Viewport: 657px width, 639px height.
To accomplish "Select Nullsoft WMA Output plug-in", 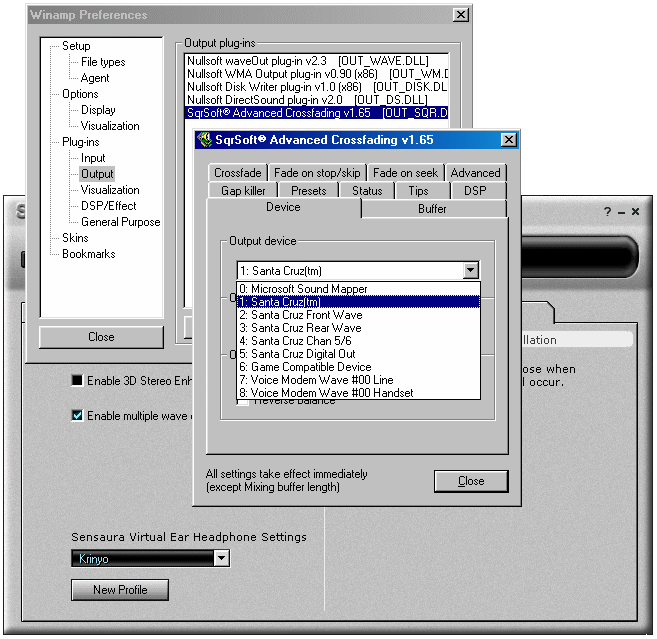I will pyautogui.click(x=316, y=74).
